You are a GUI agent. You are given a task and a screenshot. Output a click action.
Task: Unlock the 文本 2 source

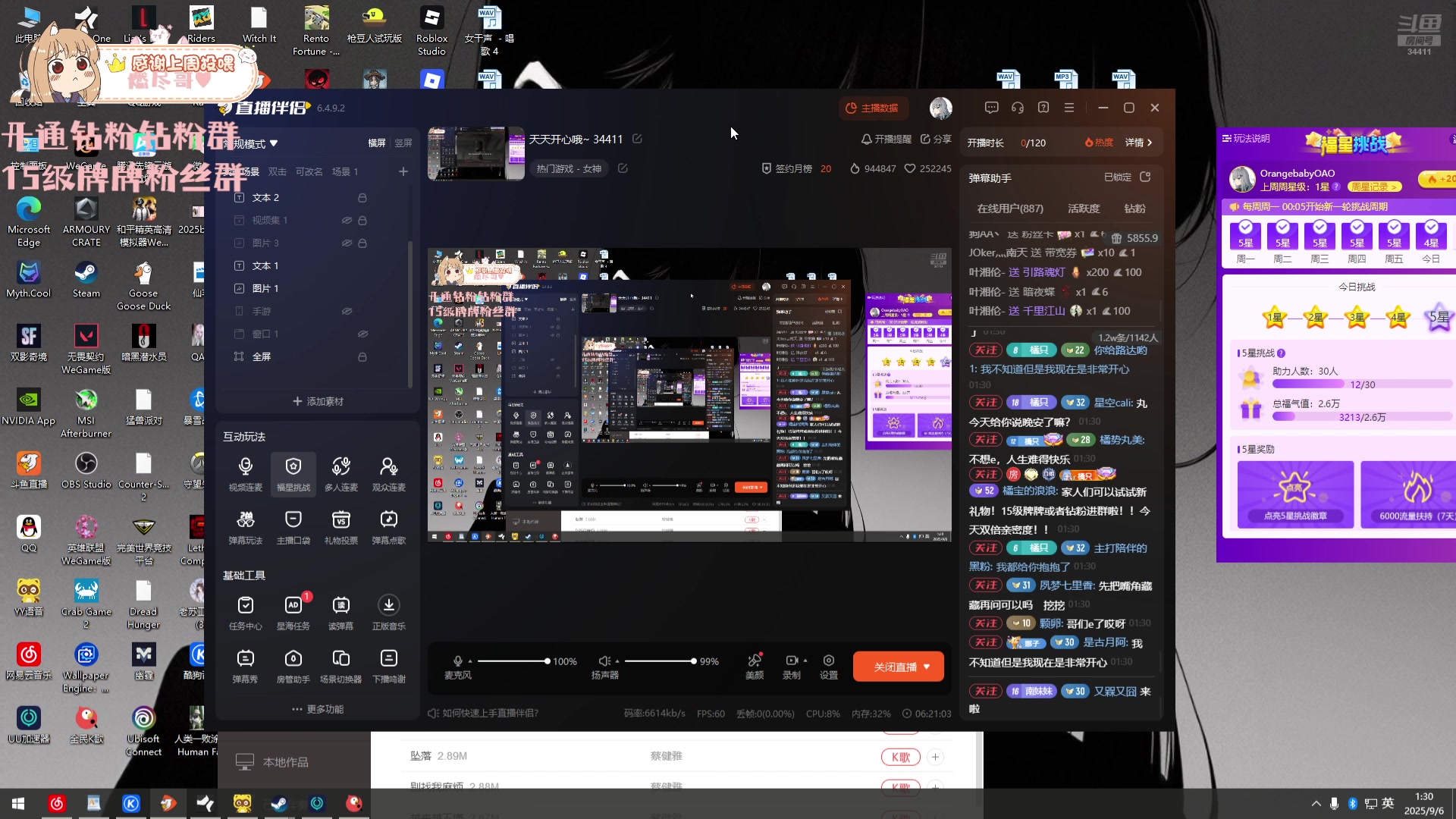point(362,197)
